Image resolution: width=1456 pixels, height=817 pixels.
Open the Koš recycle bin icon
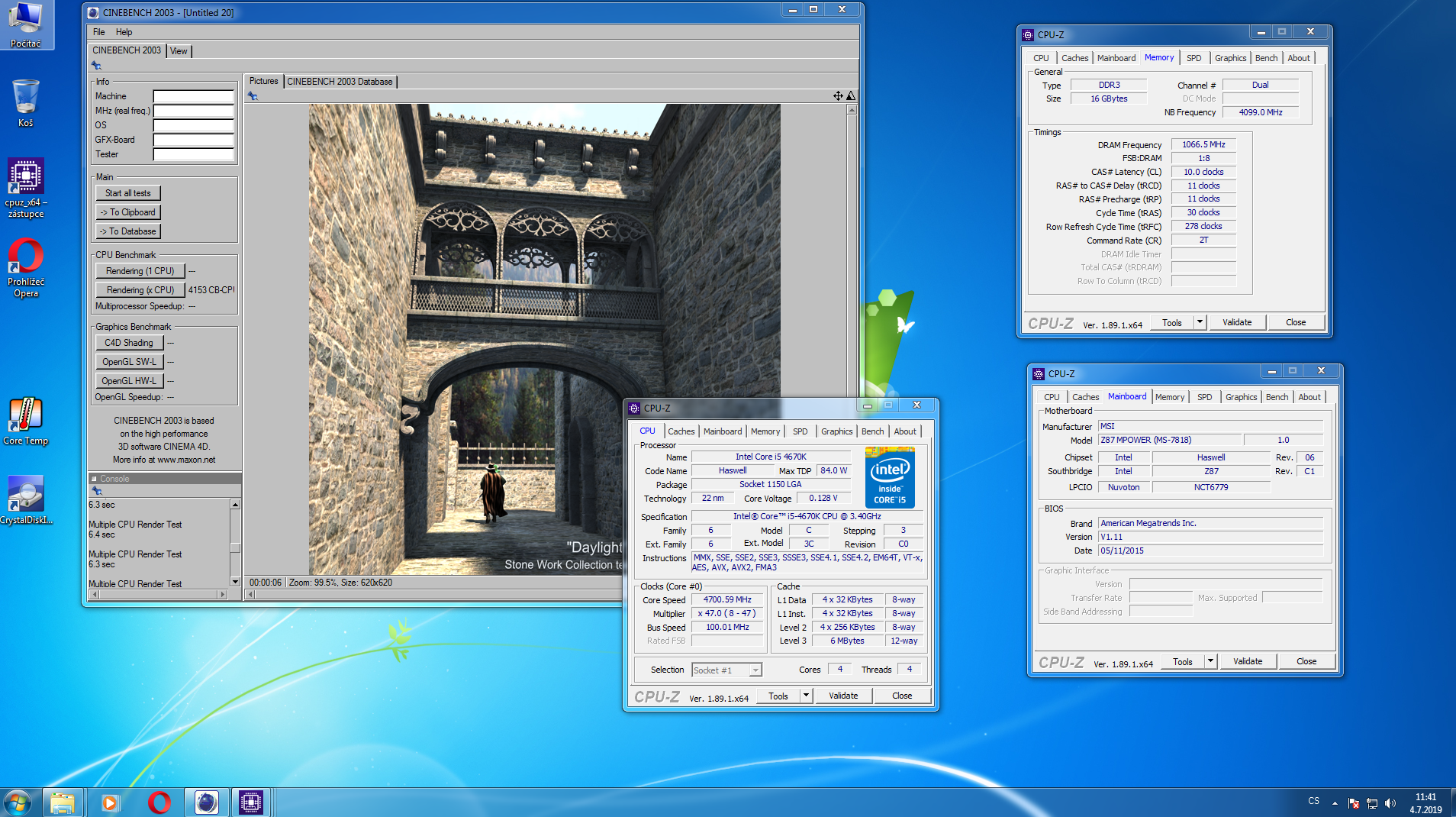[x=26, y=103]
